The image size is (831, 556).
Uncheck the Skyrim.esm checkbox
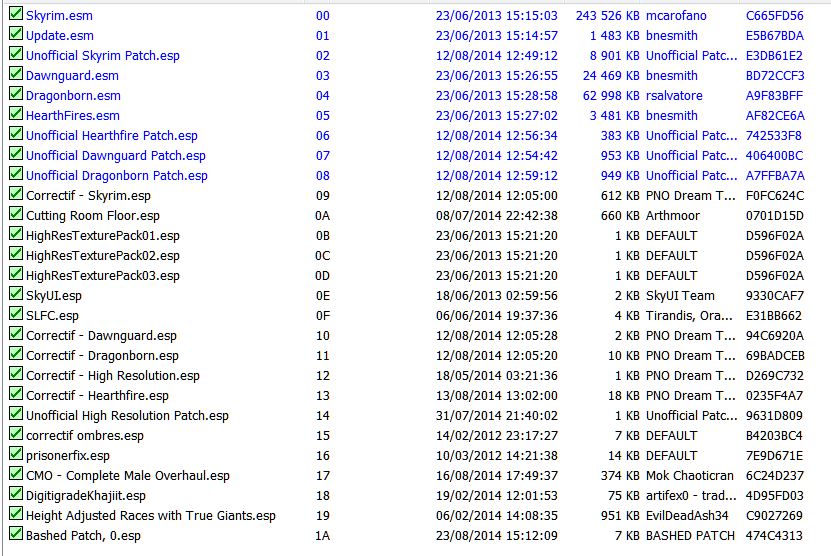coord(16,14)
